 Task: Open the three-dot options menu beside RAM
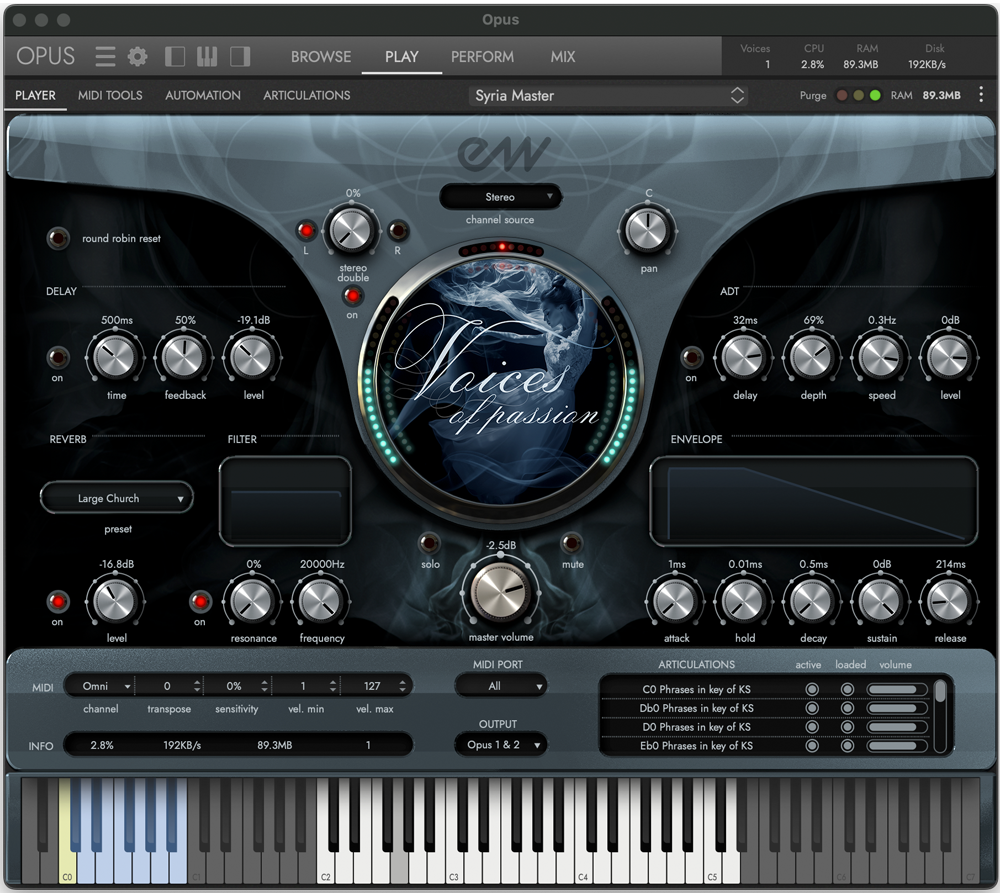coord(981,95)
